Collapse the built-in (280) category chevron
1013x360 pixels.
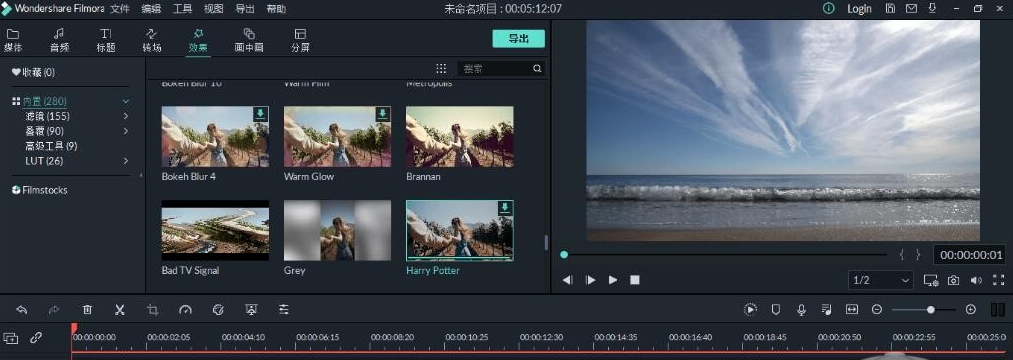coord(126,101)
